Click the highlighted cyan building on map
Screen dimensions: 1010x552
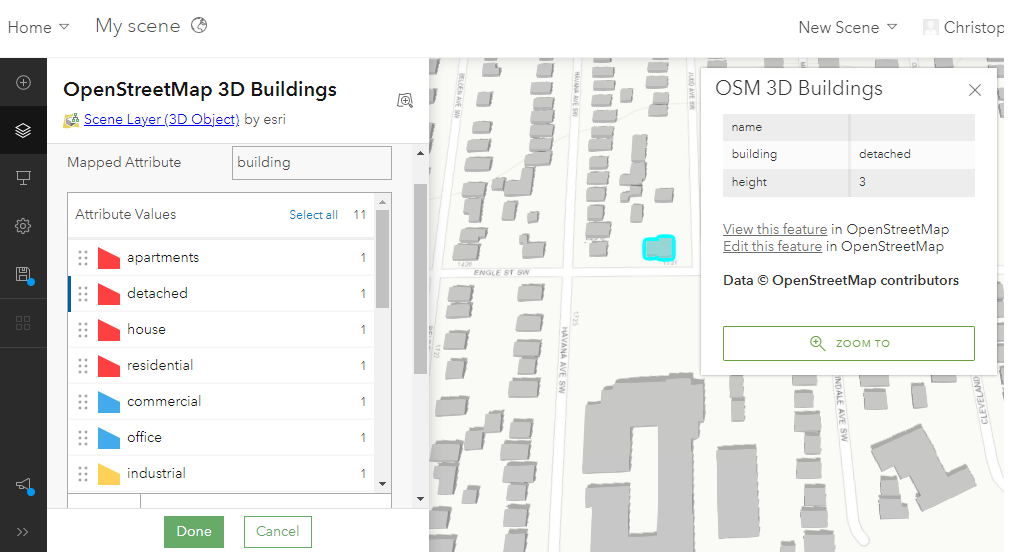pos(658,247)
